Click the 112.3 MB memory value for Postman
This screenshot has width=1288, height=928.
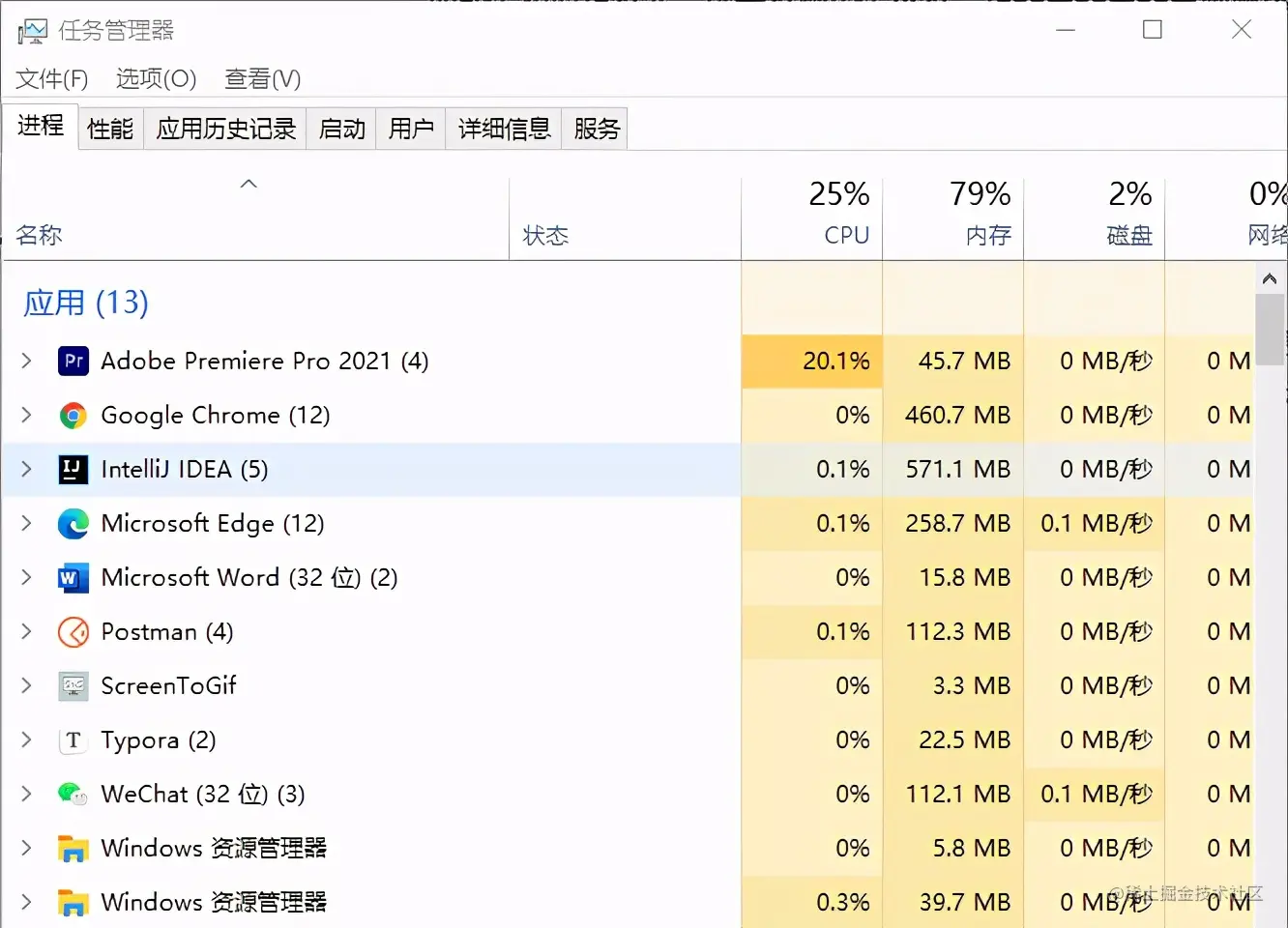[958, 631]
